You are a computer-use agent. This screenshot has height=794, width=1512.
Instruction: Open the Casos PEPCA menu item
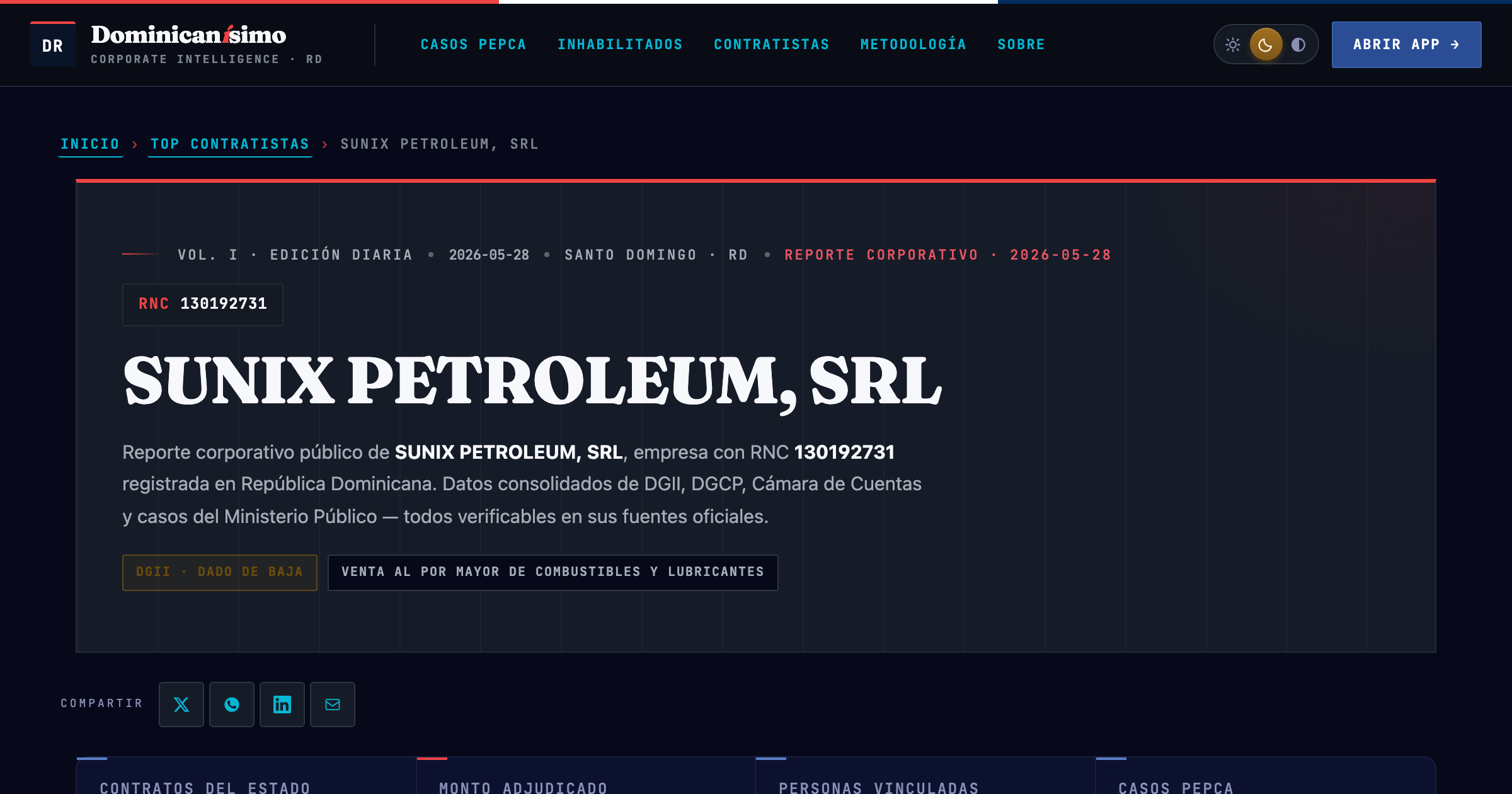[473, 45]
